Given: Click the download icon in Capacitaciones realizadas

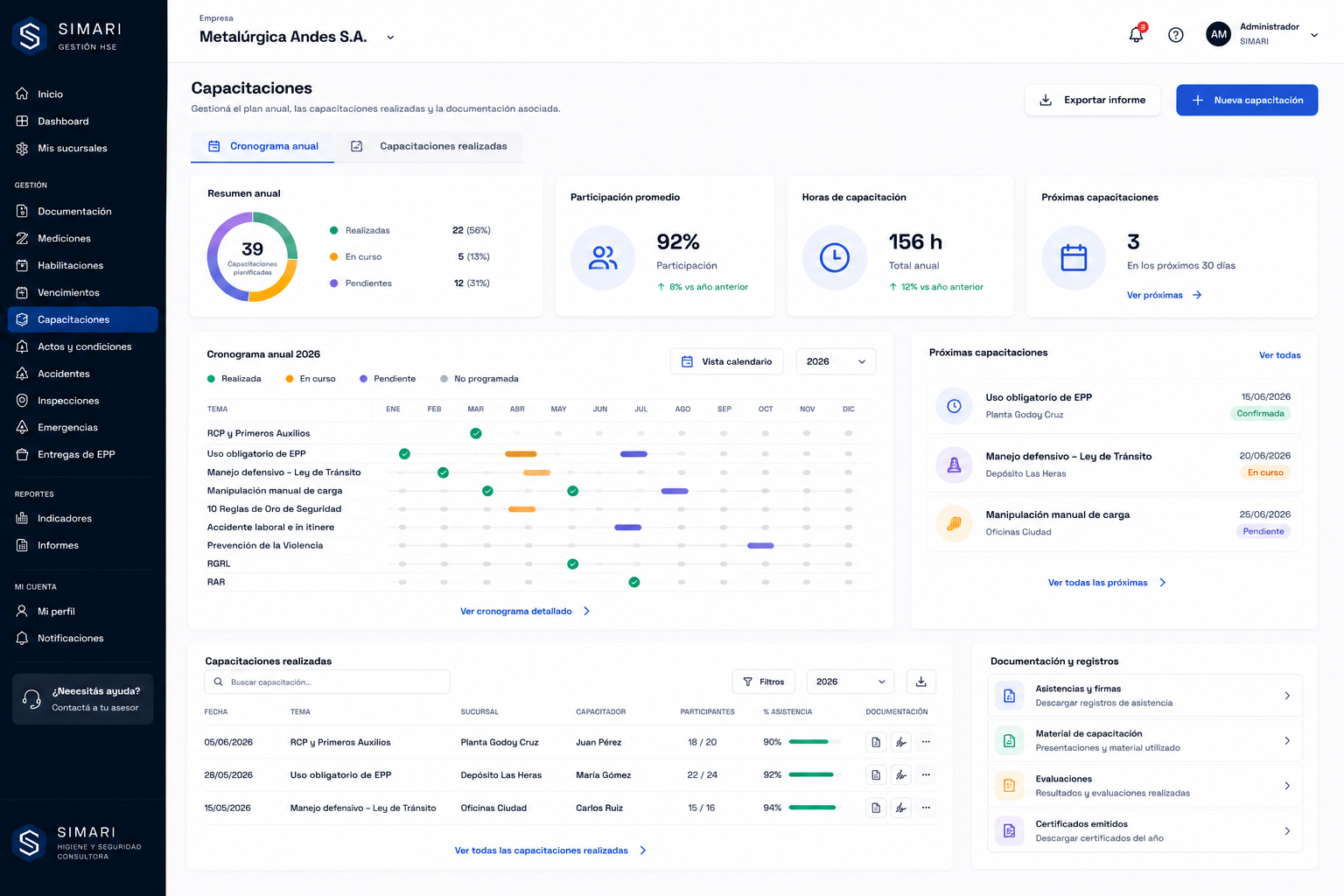Looking at the screenshot, I should click(921, 682).
